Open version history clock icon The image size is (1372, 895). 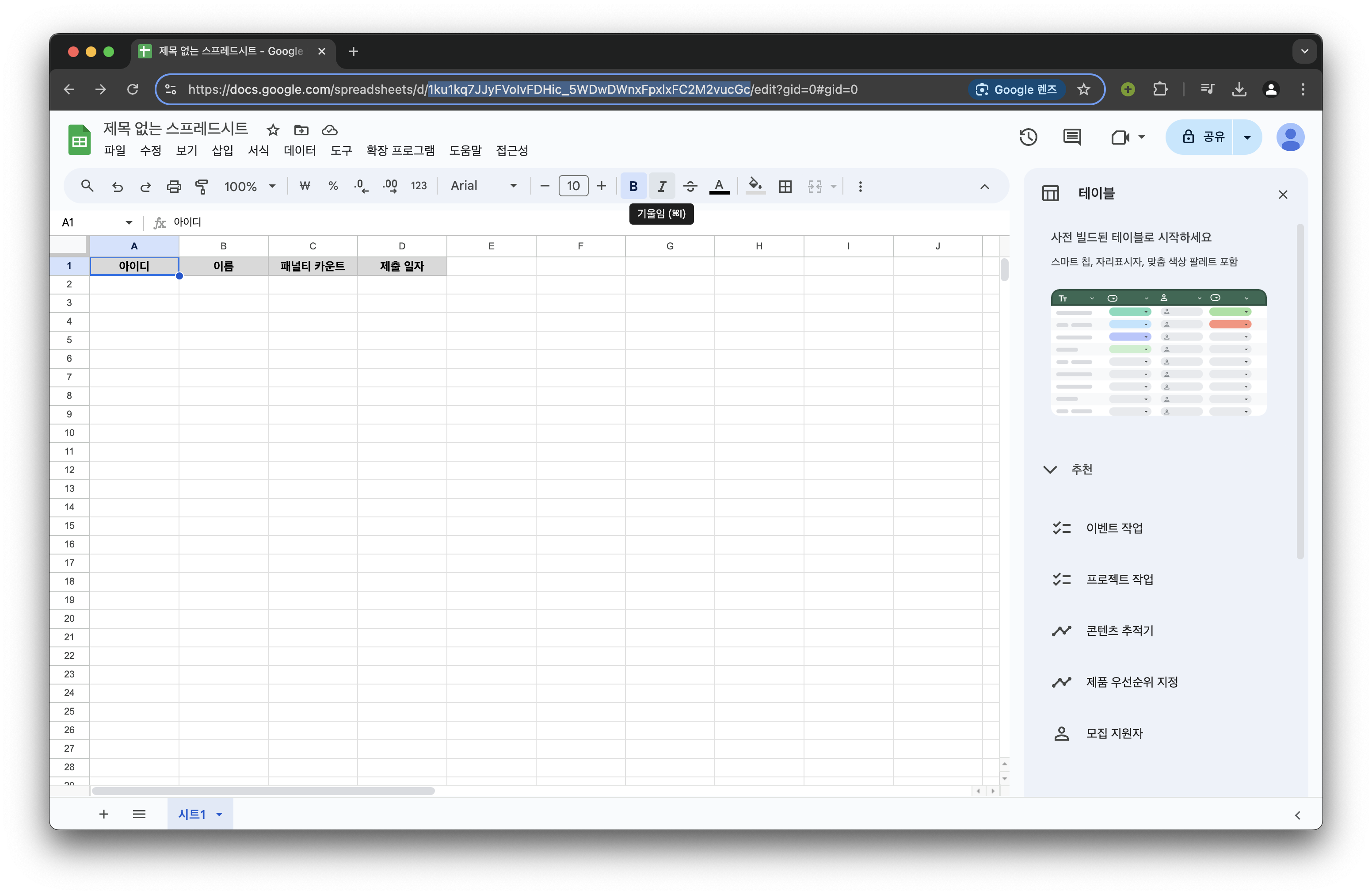point(1028,137)
